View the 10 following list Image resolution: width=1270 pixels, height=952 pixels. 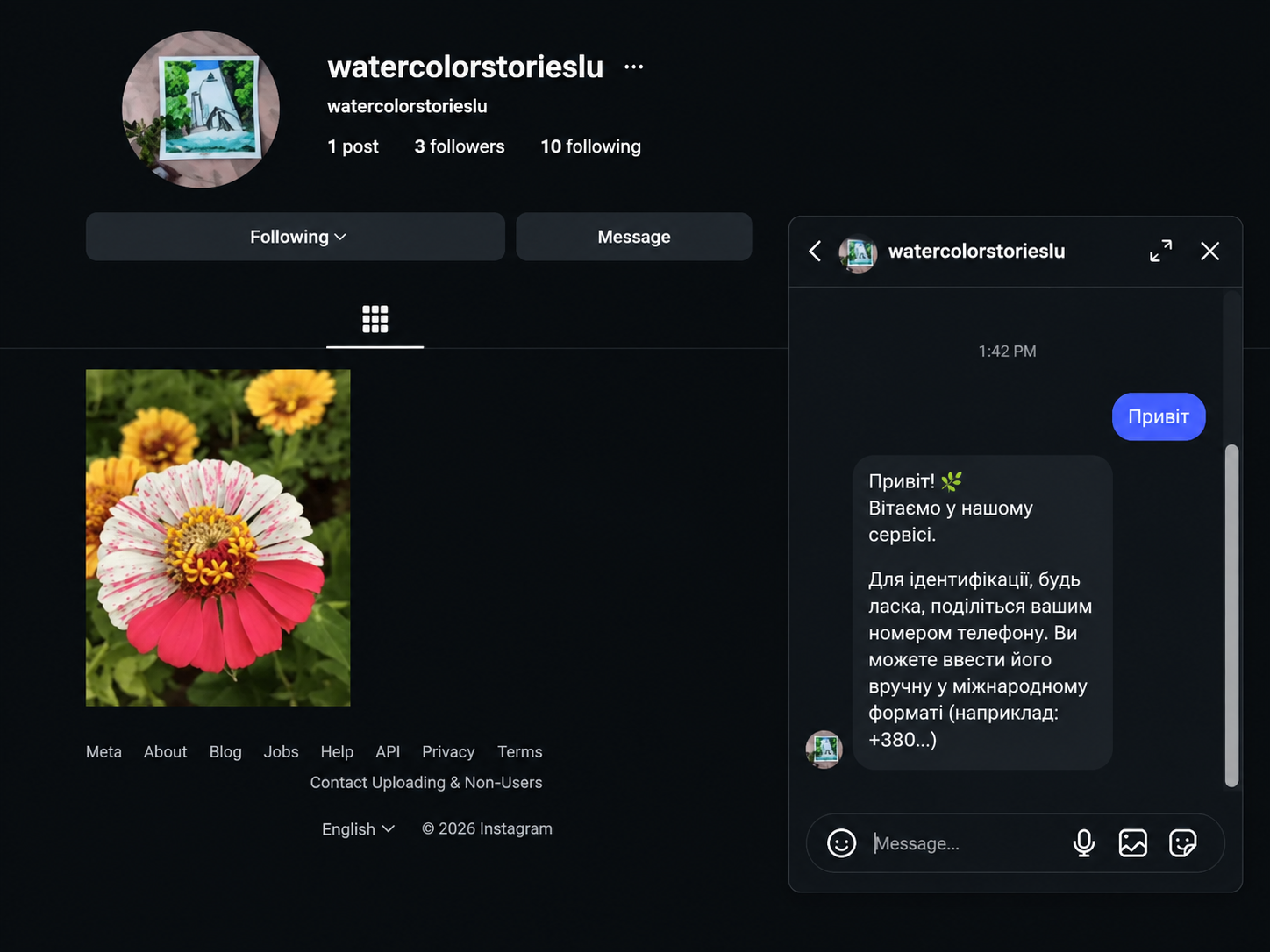tap(590, 146)
